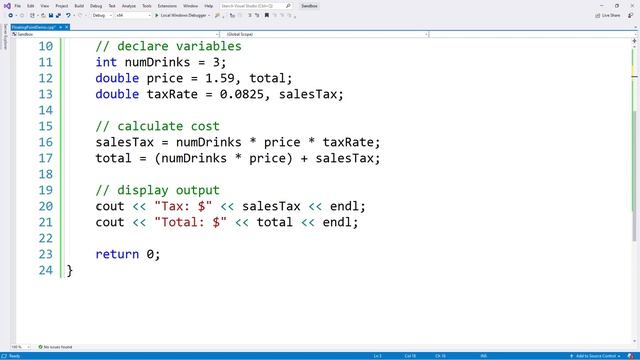This screenshot has width=640, height=360.
Task: Click the New Project toolbar icon
Action: 32,16
